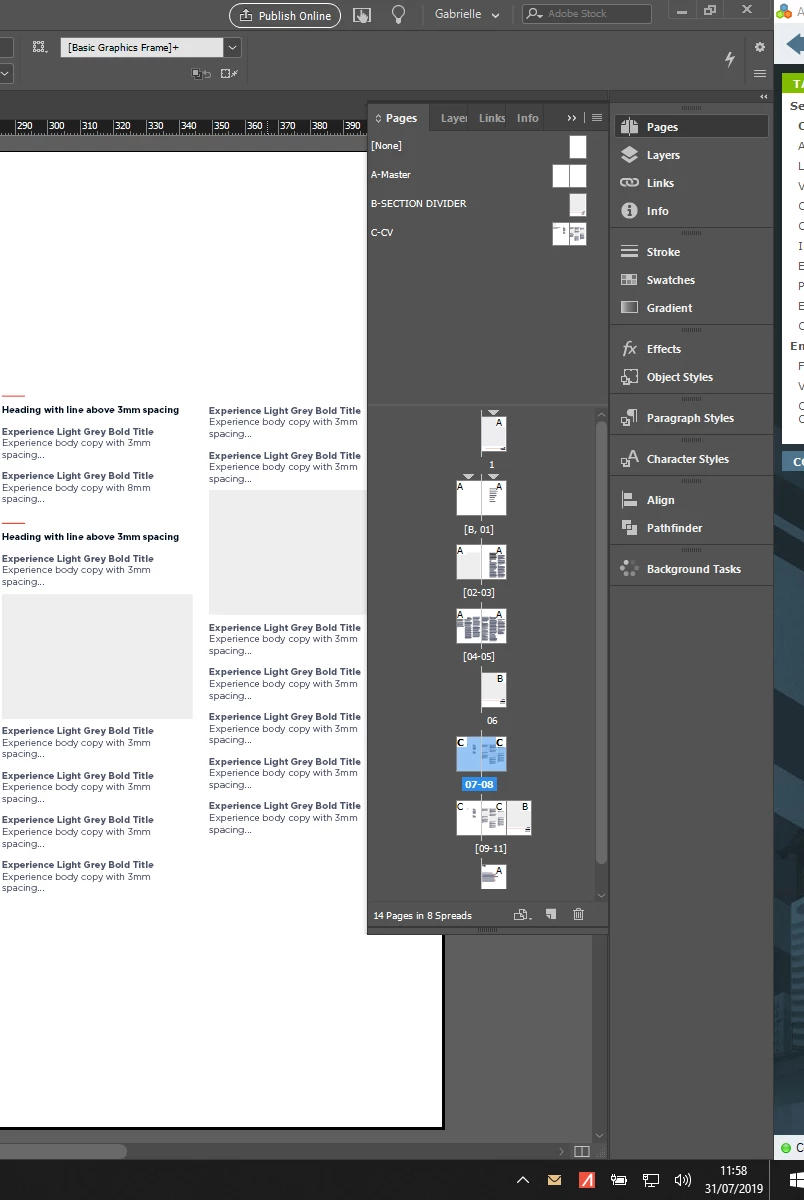Focus the Adobe Stock search field

587,14
